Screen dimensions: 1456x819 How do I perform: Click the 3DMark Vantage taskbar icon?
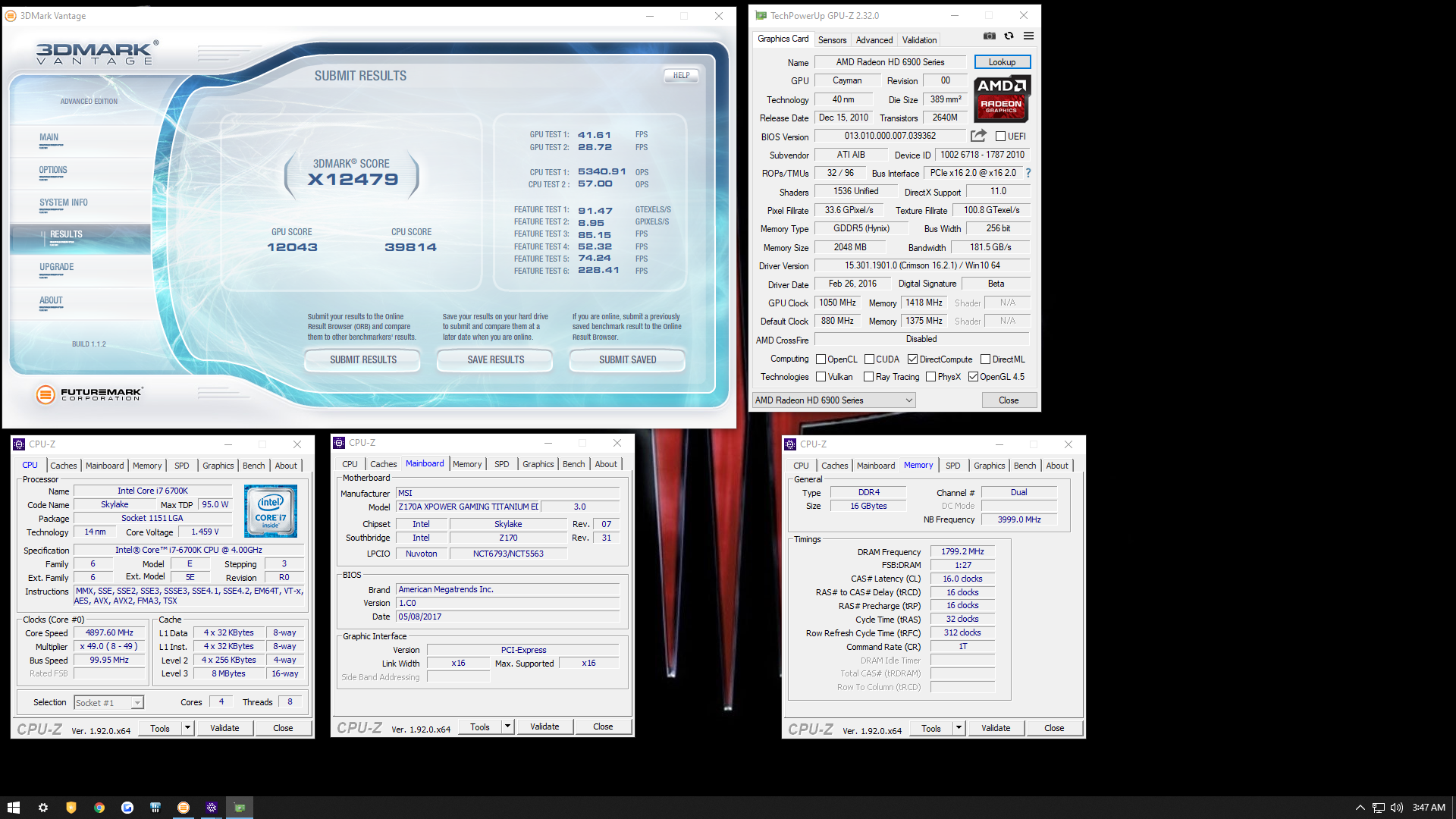click(184, 808)
